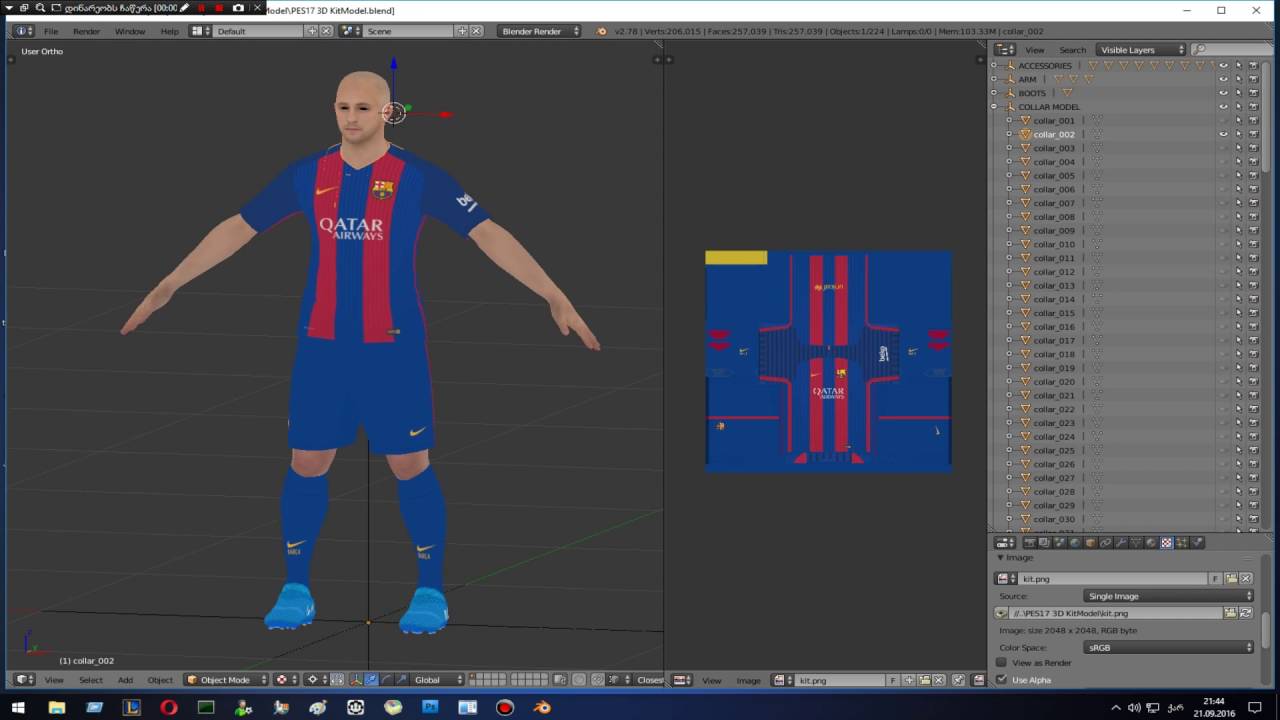Viewport: 1280px width, 720px height.
Task: Open the Blender Render engine dropdown
Action: click(x=540, y=31)
